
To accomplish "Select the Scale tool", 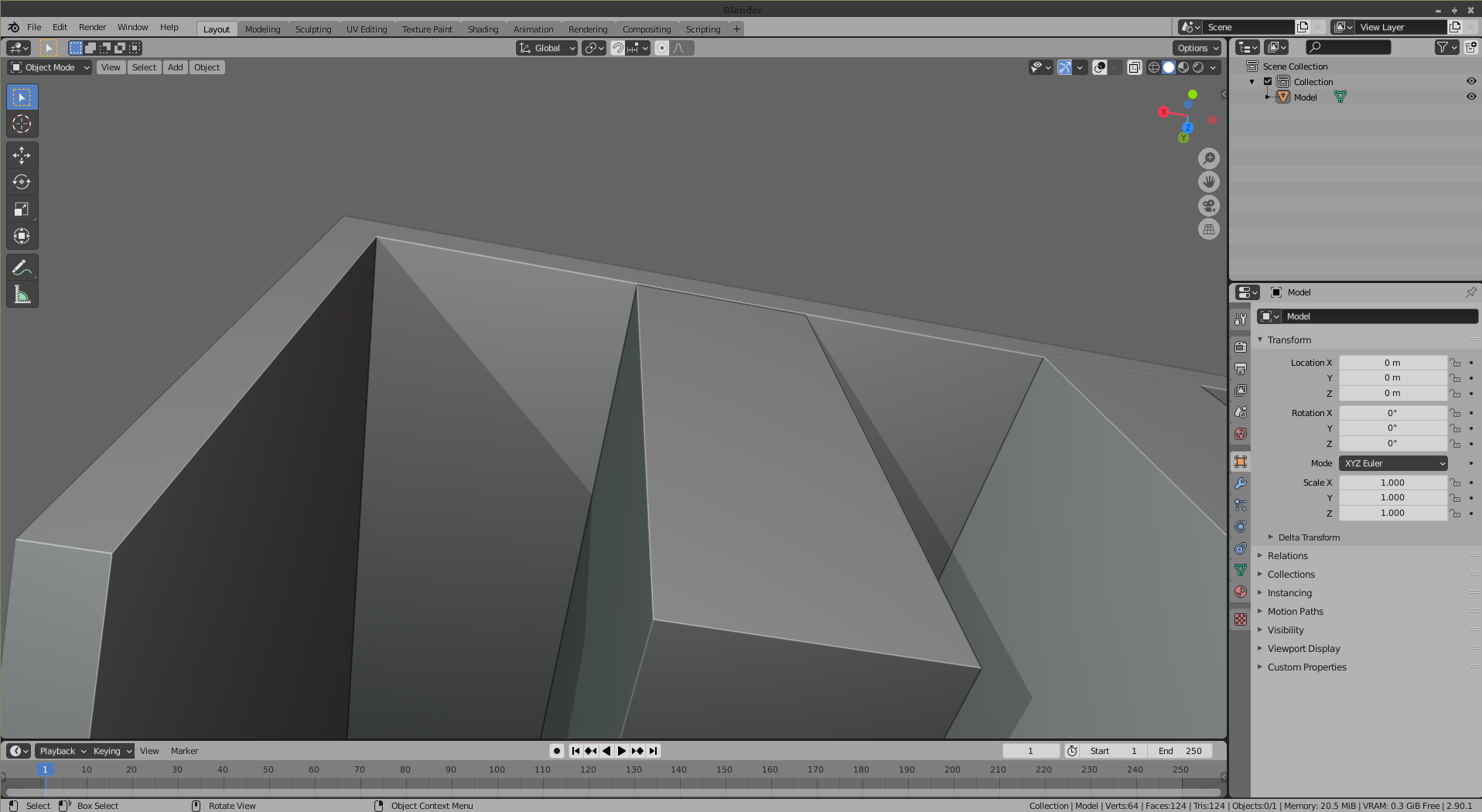I will (x=22, y=210).
